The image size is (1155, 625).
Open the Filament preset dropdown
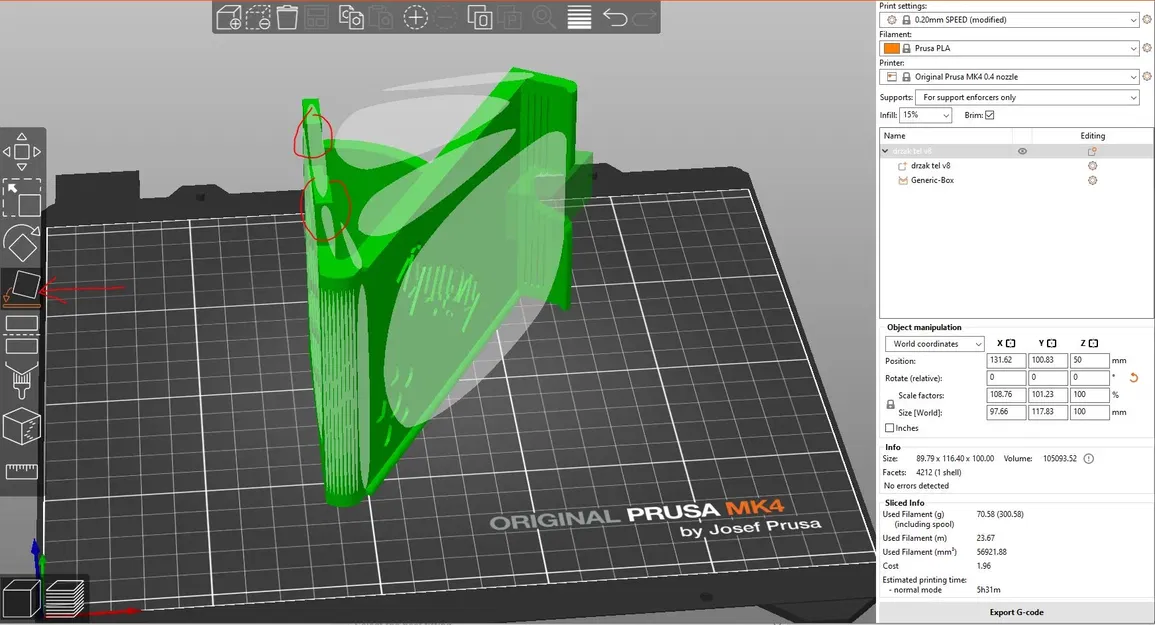coord(1009,48)
